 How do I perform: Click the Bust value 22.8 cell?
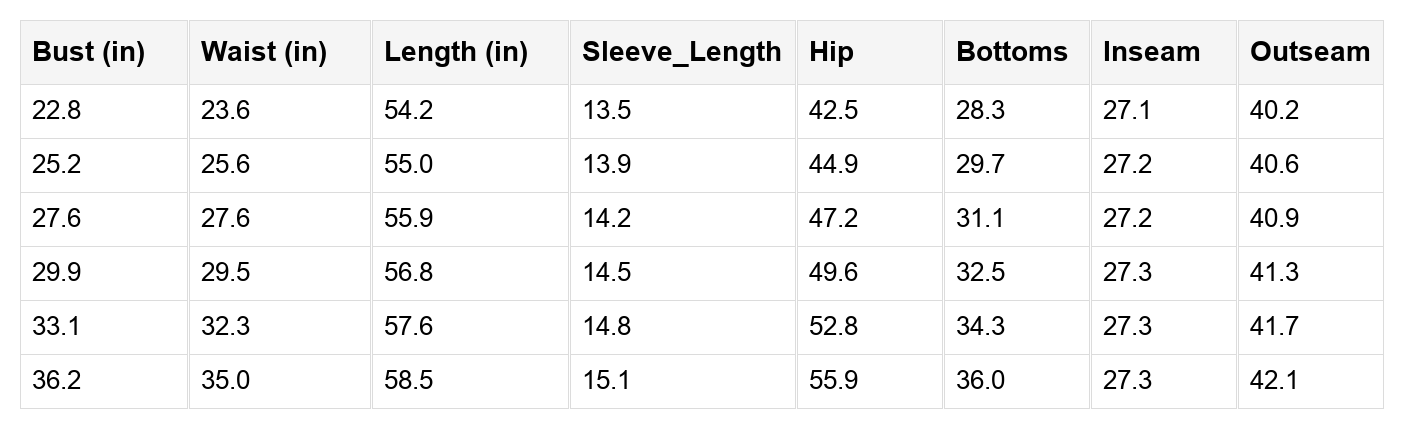[x=57, y=111]
